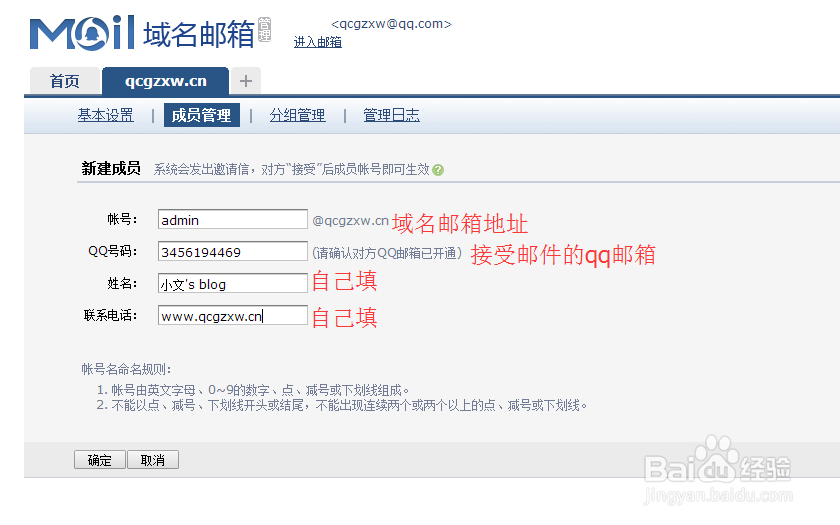The height and width of the screenshot is (525, 840).
Task: Select the 成员管理 menu item
Action: coord(201,115)
